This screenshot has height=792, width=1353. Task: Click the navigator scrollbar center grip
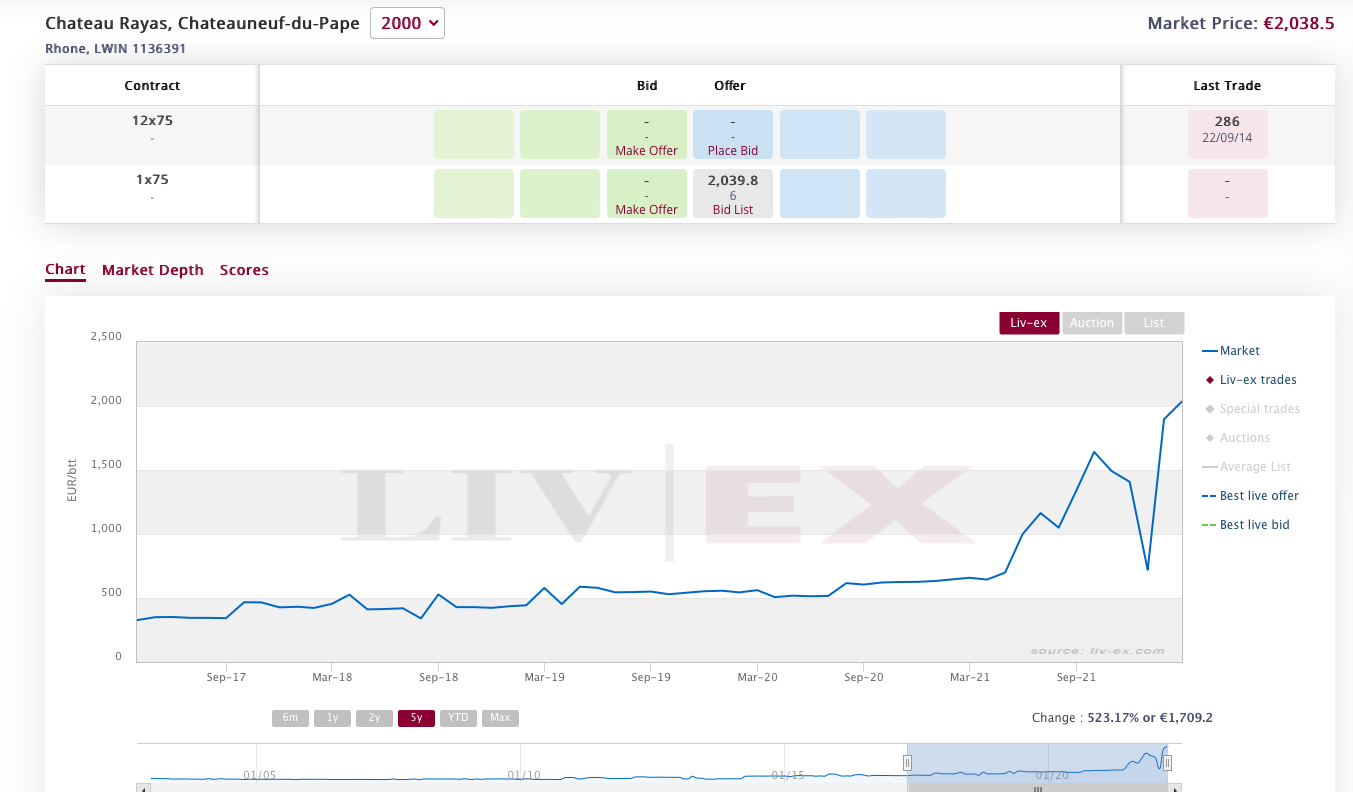click(1037, 788)
